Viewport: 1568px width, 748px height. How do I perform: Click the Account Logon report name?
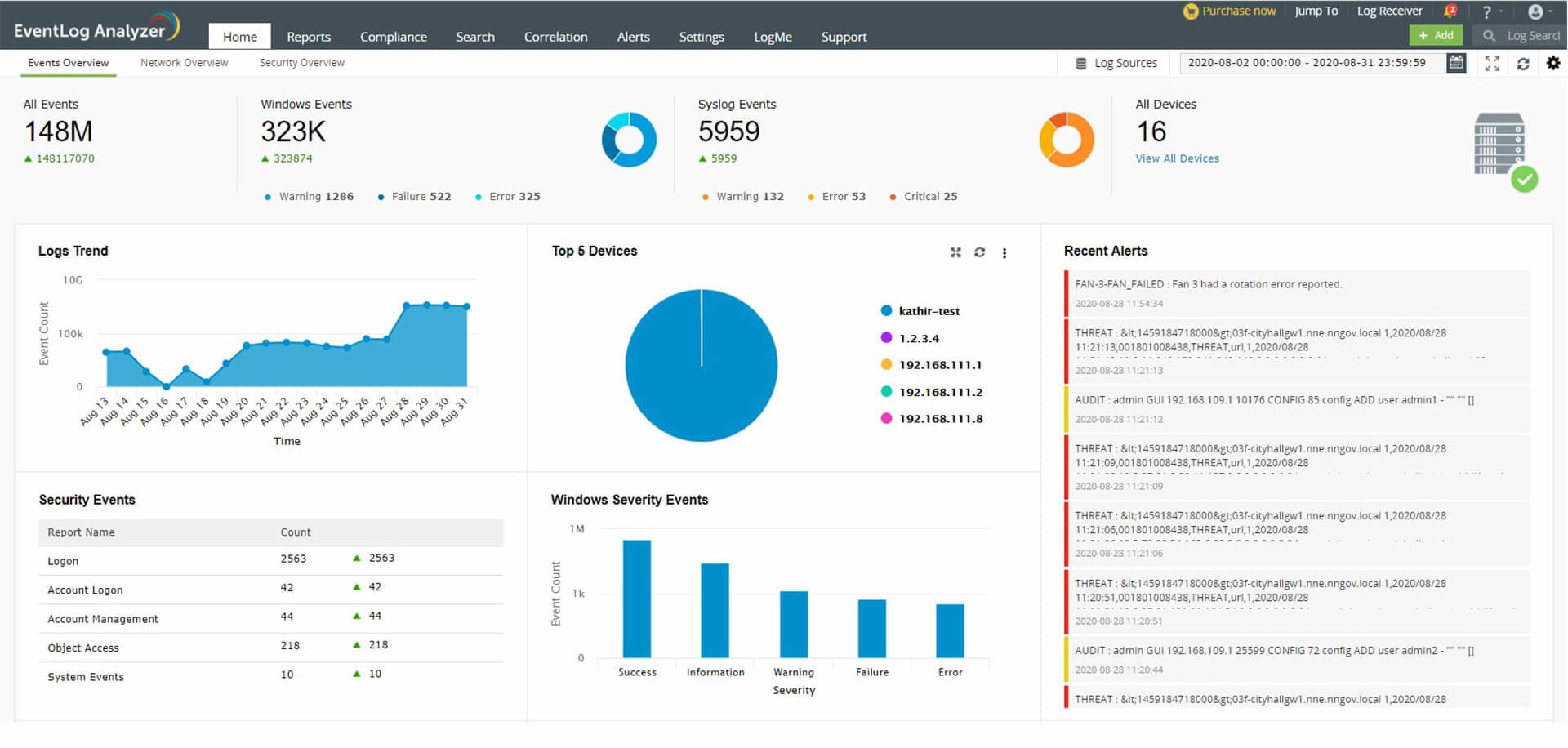pos(85,590)
